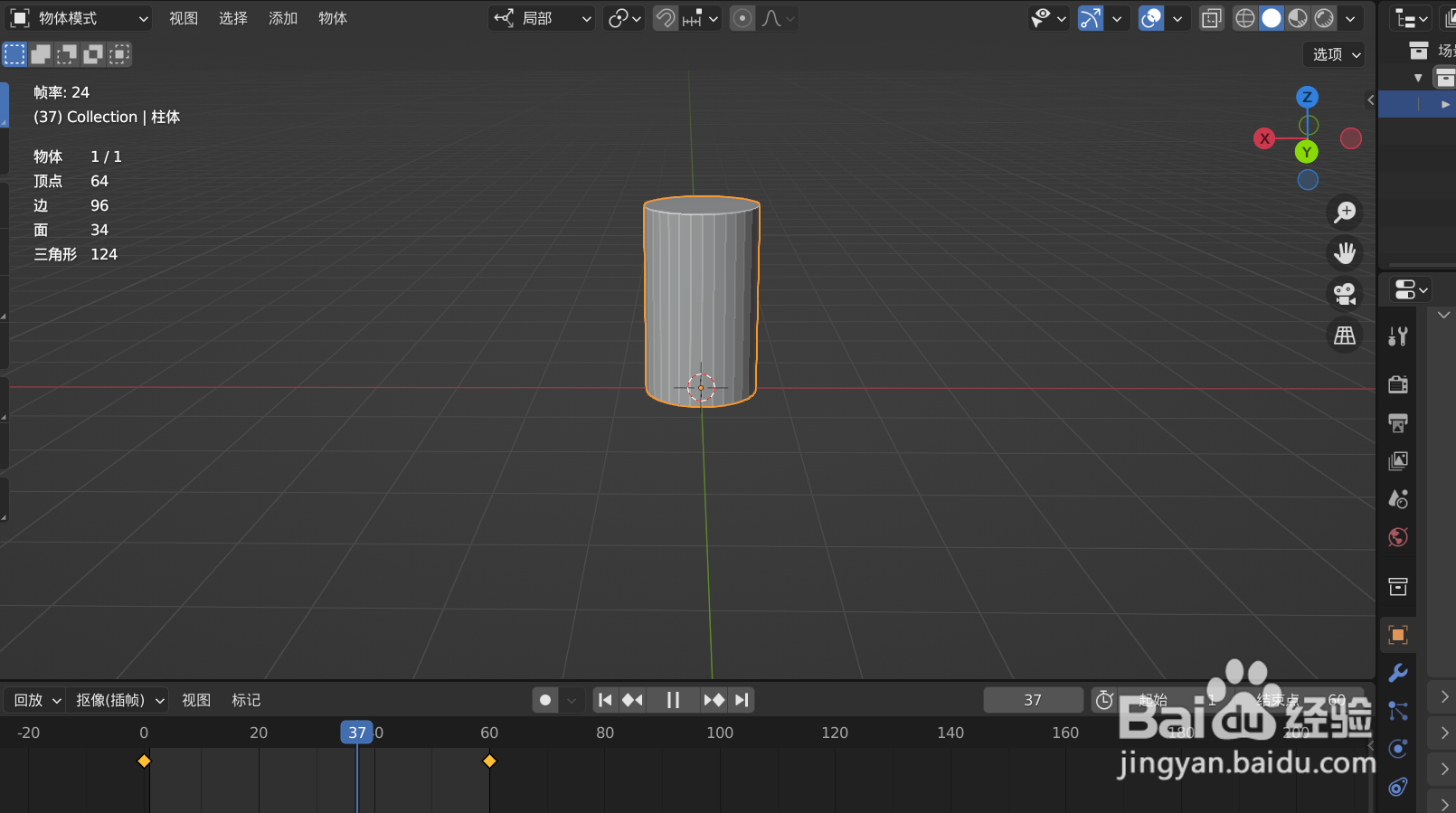Toggle viewport overlays
The image size is (1456, 813).
click(1151, 18)
